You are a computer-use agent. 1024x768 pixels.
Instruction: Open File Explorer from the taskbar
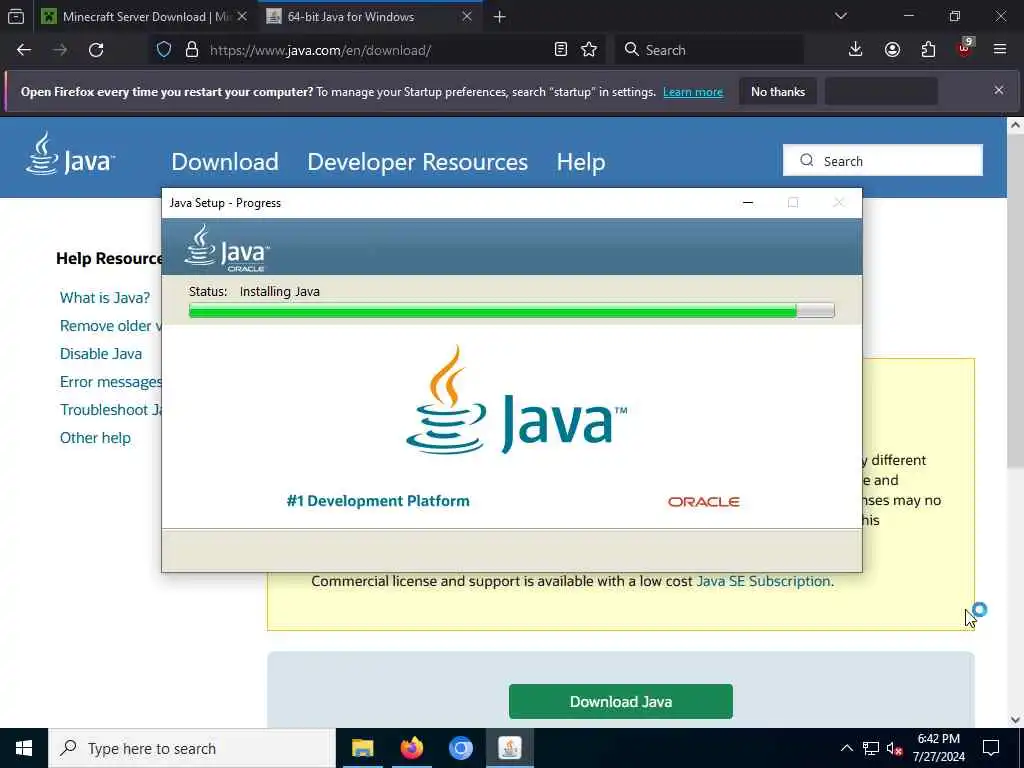click(362, 748)
